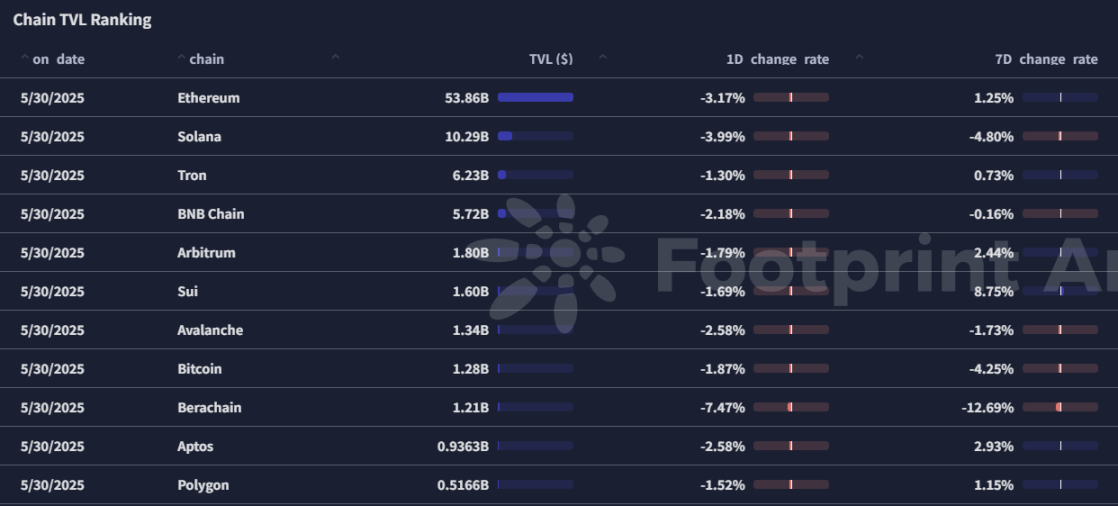This screenshot has height=506, width=1118.
Task: Sort by the 7D change rate header
Action: click(x=1046, y=59)
